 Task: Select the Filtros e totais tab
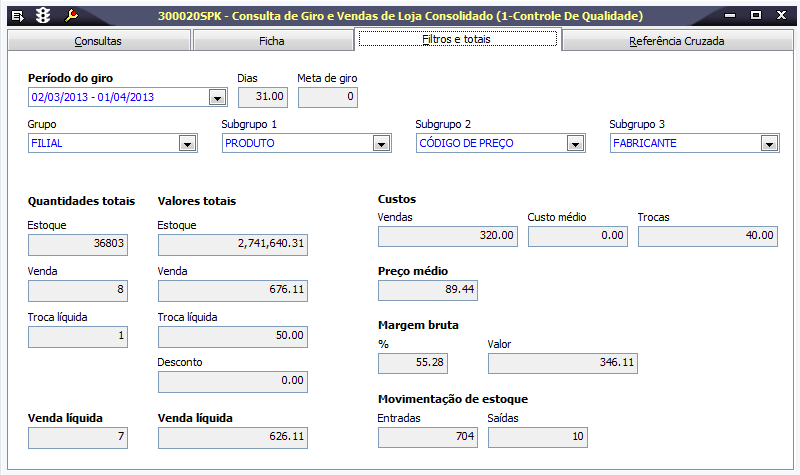click(x=457, y=39)
